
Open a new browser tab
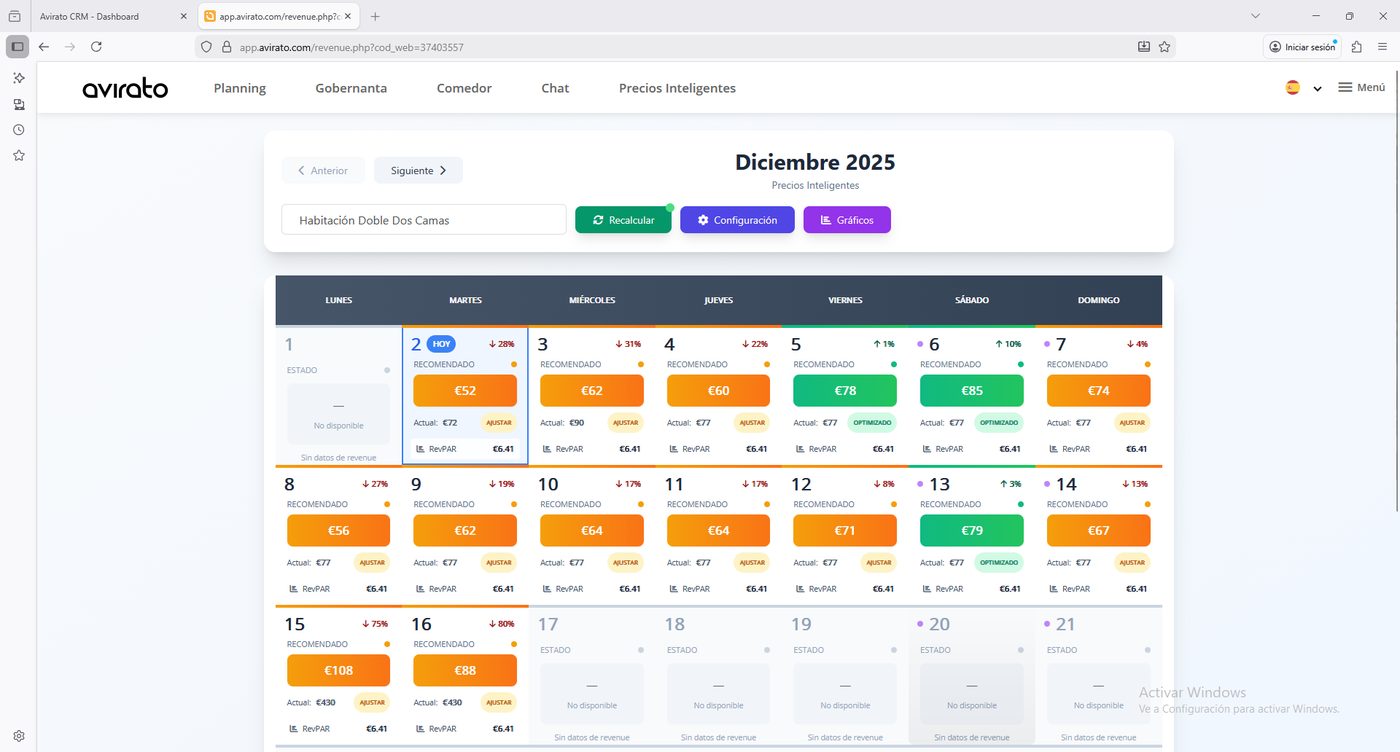click(x=375, y=16)
